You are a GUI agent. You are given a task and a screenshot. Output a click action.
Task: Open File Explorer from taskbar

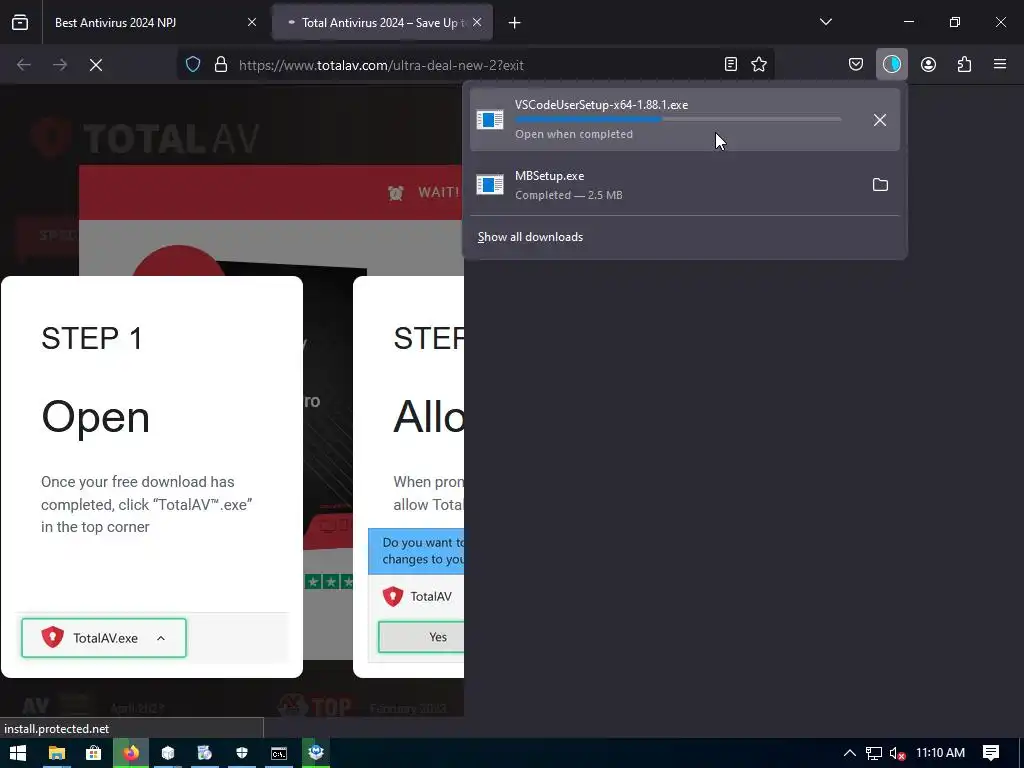point(57,753)
